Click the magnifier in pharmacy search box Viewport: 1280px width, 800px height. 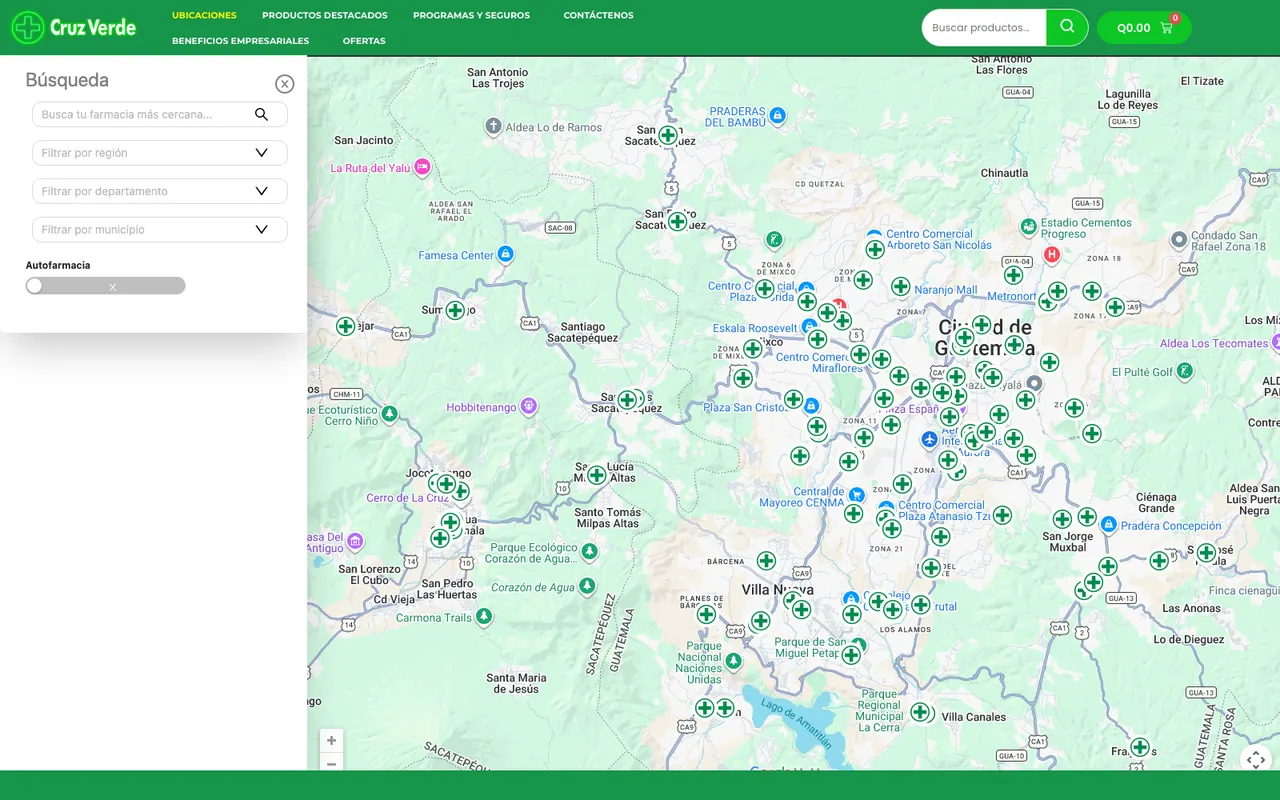point(261,114)
